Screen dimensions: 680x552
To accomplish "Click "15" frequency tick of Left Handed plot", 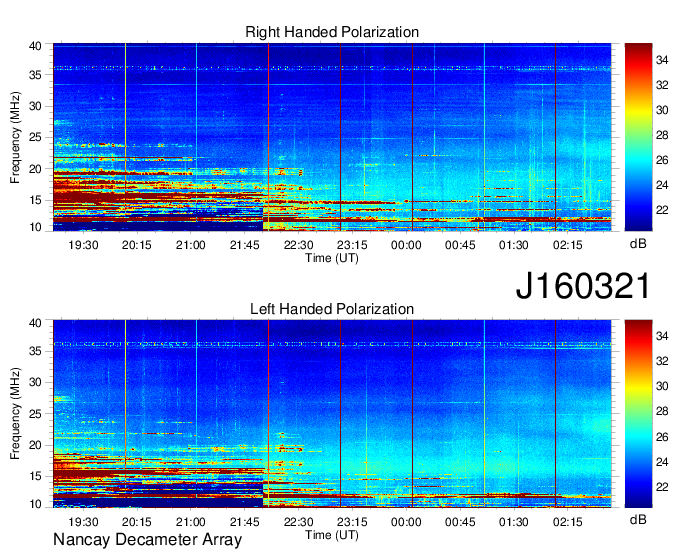I will click(x=35, y=477).
